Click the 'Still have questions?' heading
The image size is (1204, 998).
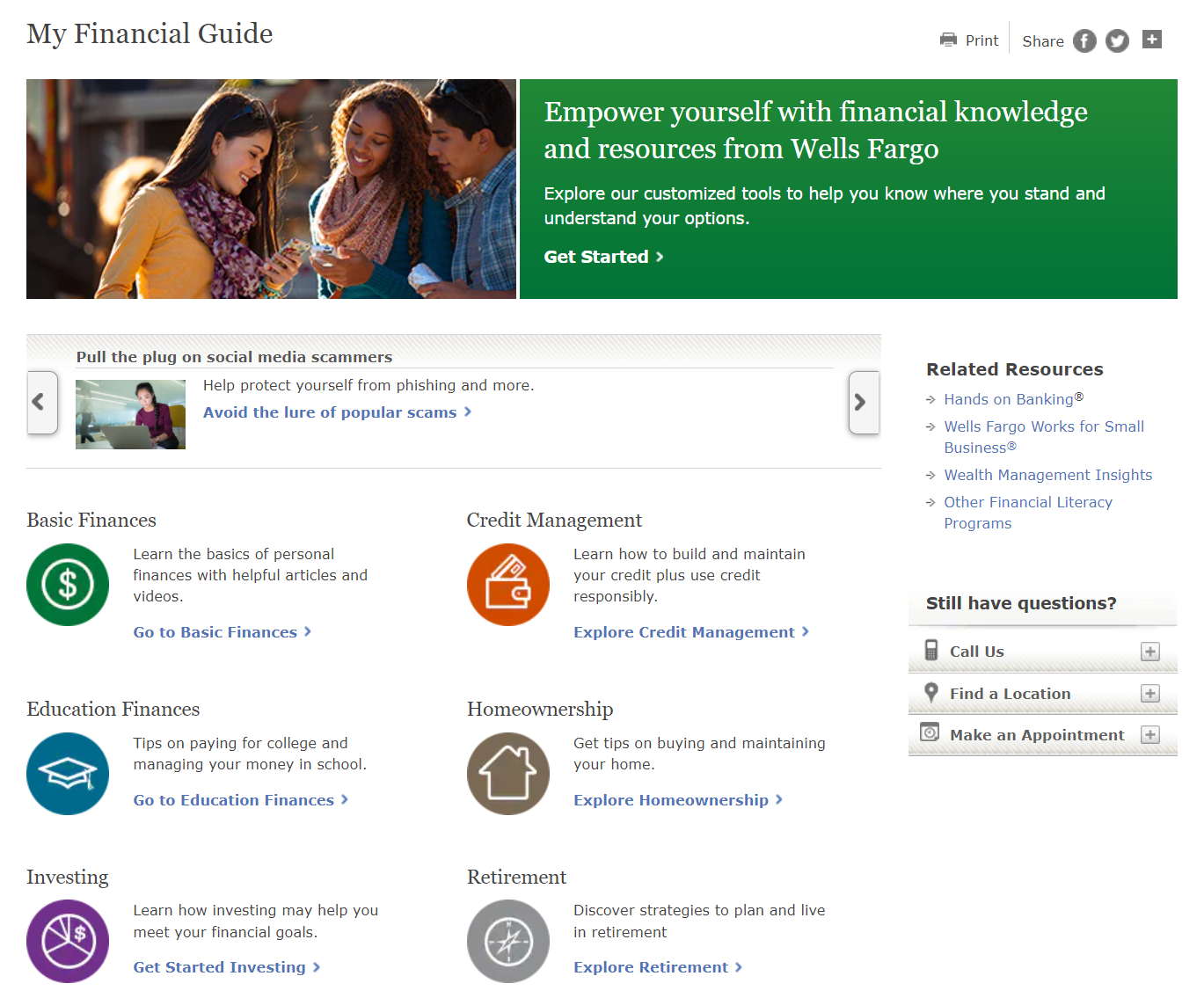click(1021, 603)
